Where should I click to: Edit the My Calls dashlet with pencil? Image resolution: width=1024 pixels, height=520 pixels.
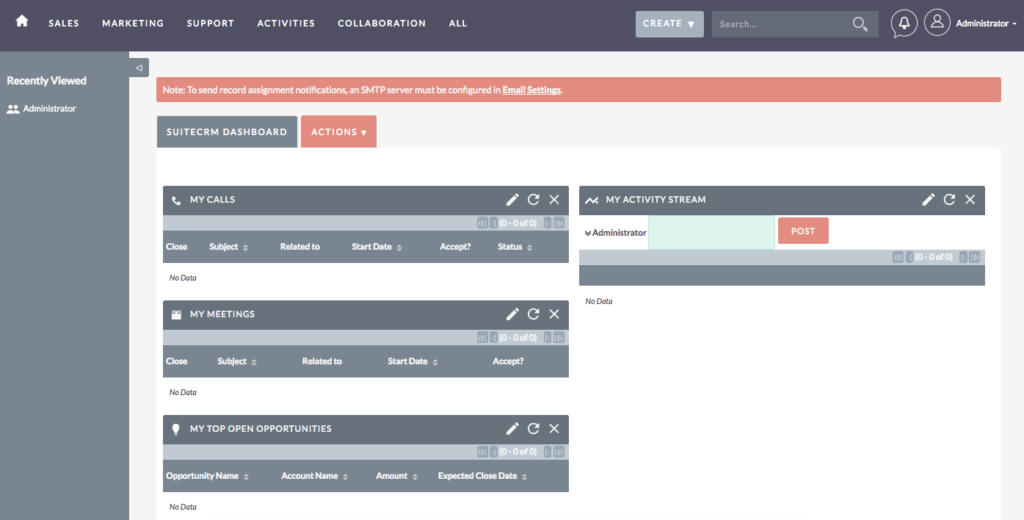(512, 200)
